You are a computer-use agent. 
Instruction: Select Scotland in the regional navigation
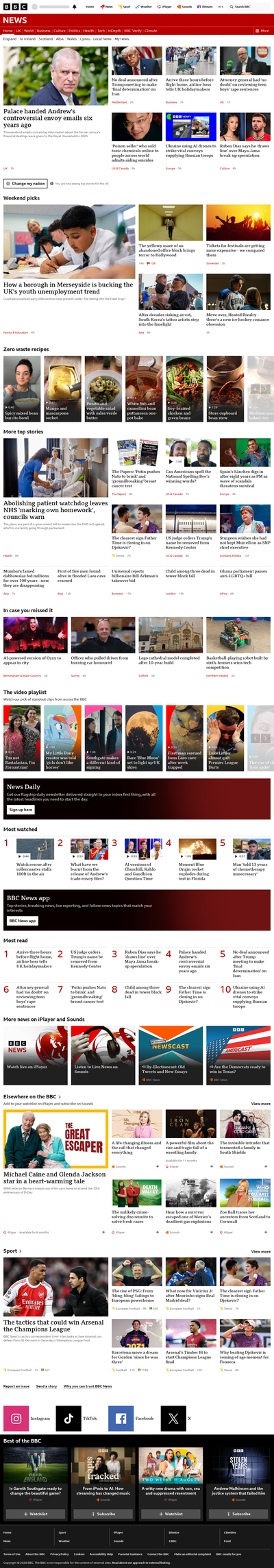point(46,39)
